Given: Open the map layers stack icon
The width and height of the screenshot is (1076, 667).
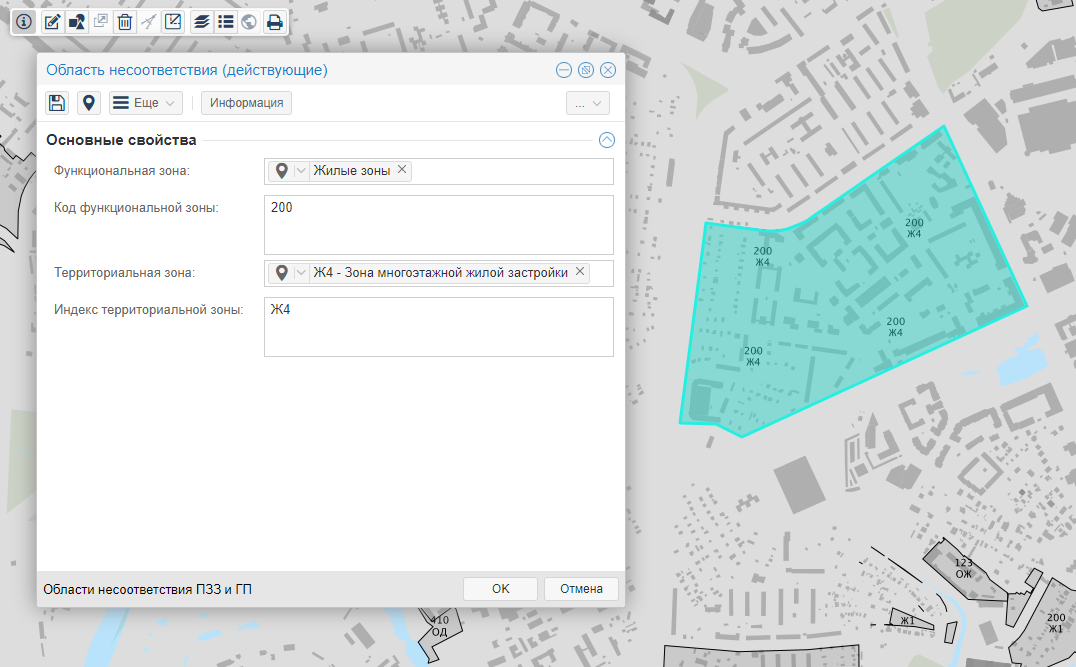Looking at the screenshot, I should coord(201,22).
